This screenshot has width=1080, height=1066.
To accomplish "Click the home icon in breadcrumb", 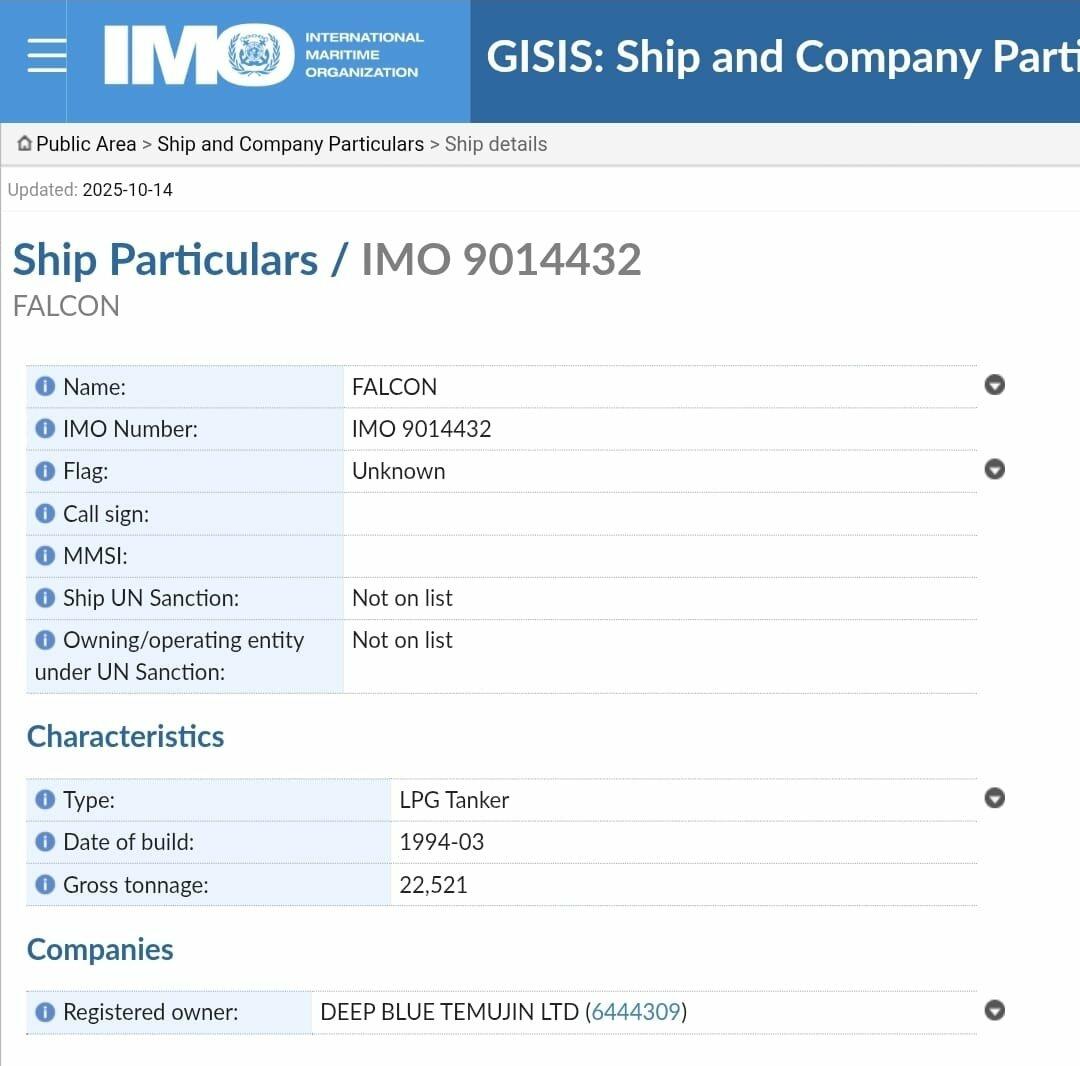I will 25,144.
